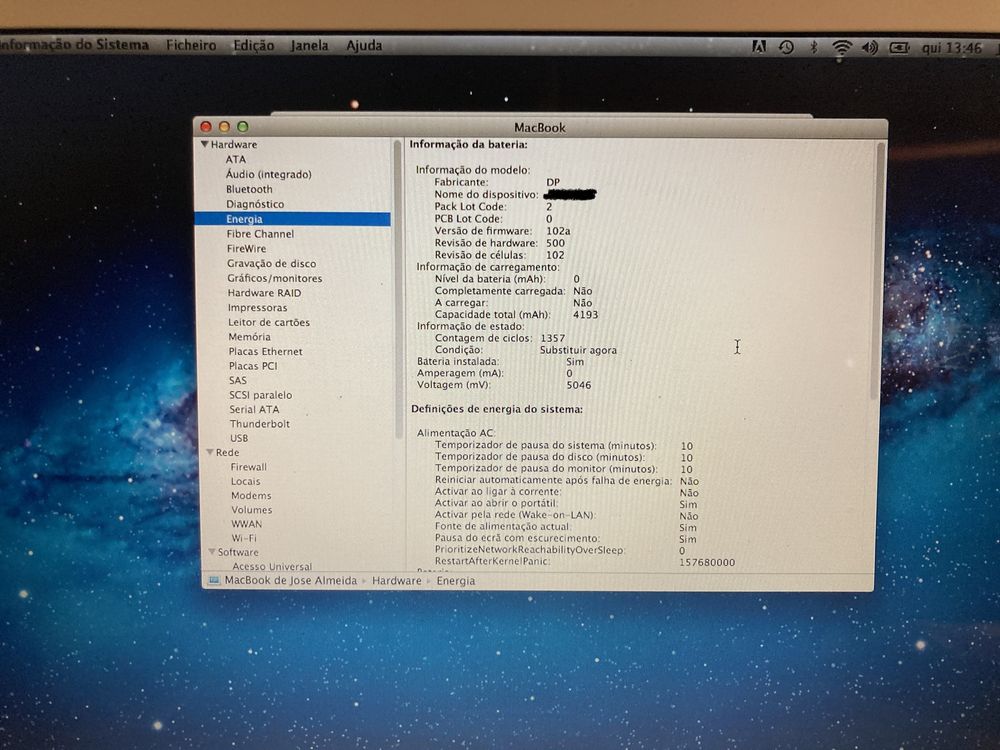This screenshot has height=750, width=1000.
Task: Click the RestartAfterKernelPanic value 157680000
Action: tap(707, 562)
